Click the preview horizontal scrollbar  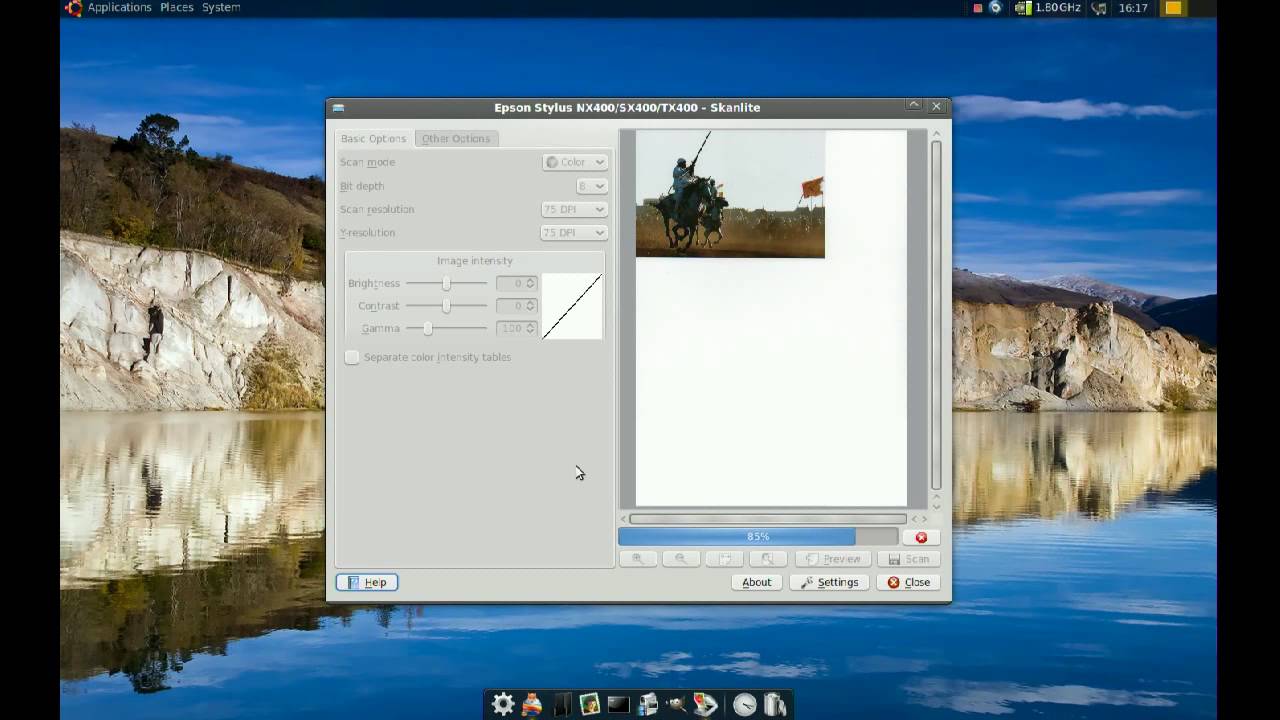tap(767, 519)
